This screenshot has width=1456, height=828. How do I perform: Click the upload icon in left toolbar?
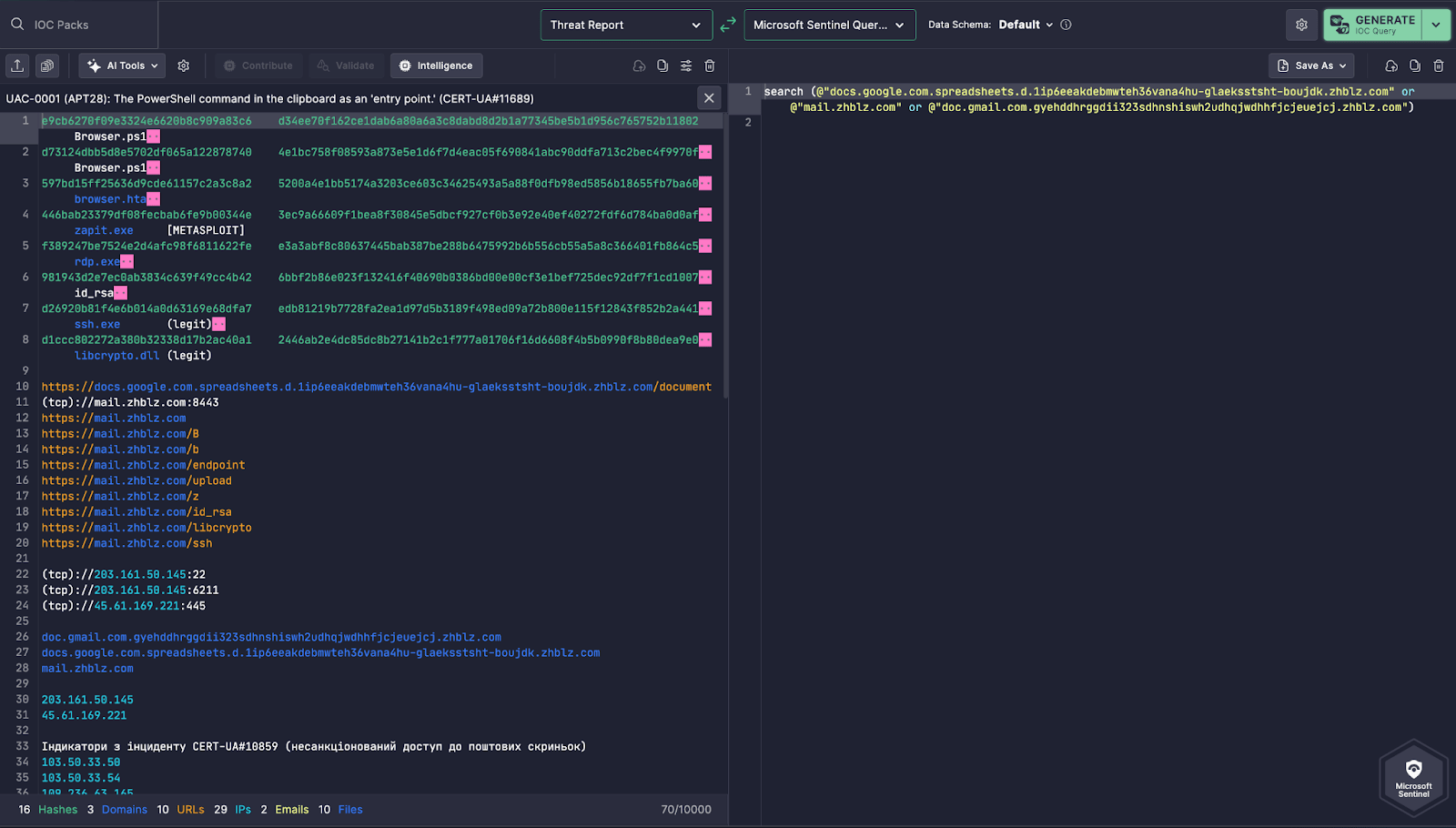click(x=17, y=66)
